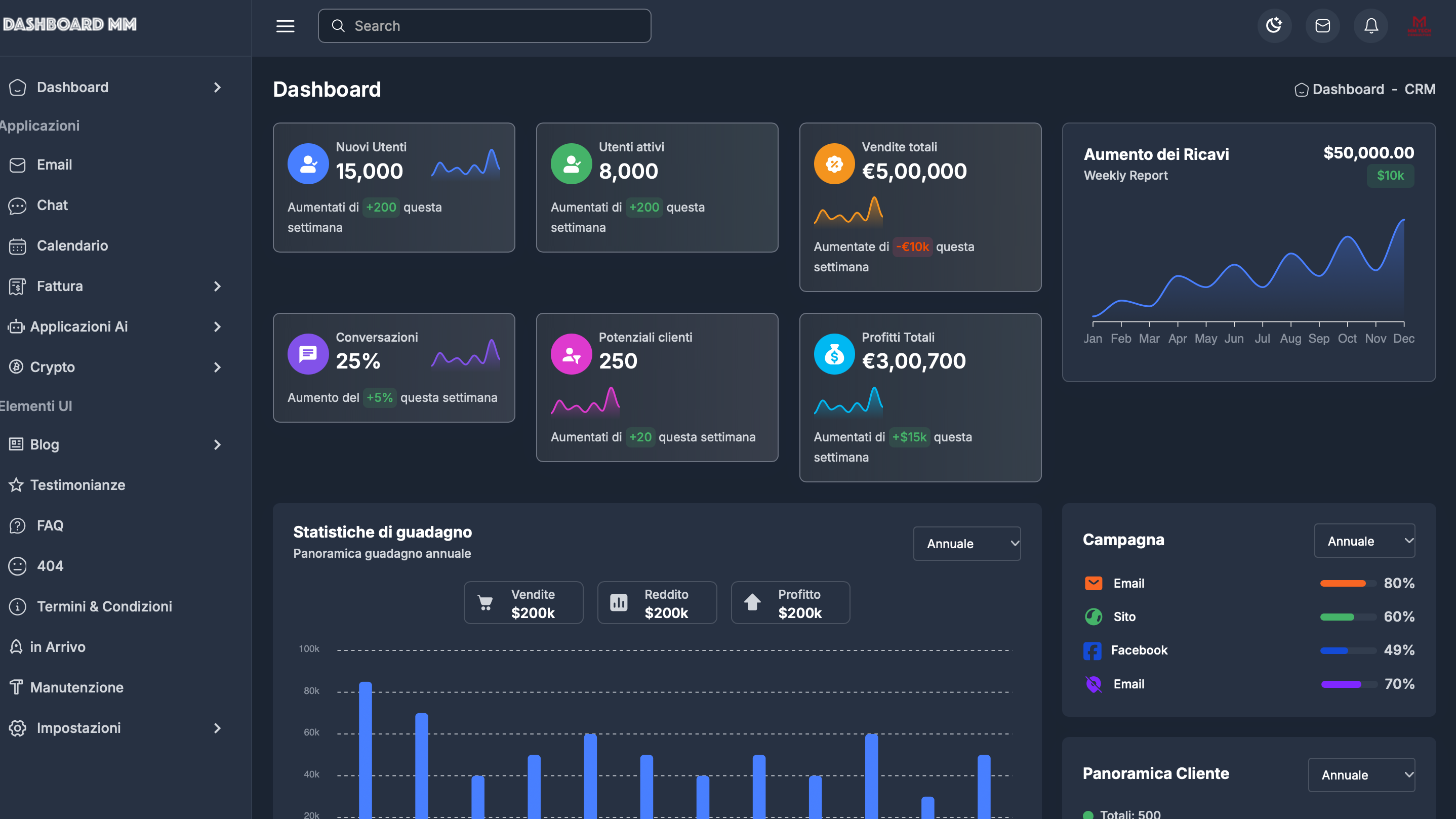
Task: Open the mail inbox icon in header
Action: [1322, 25]
